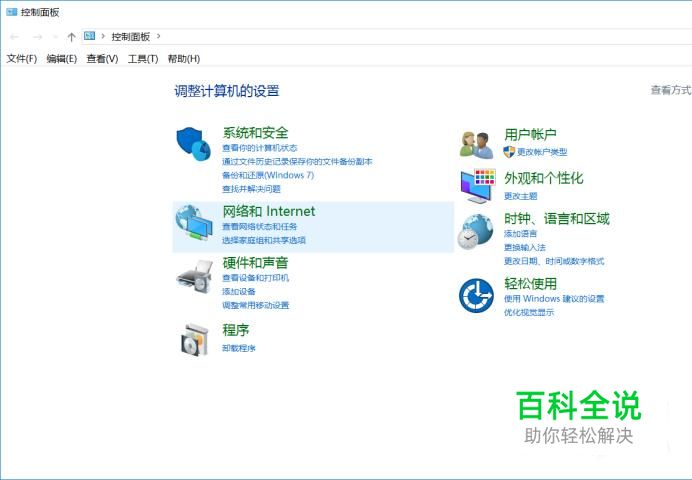
Task: Click 添加设备 link
Action: pyautogui.click(x=239, y=292)
